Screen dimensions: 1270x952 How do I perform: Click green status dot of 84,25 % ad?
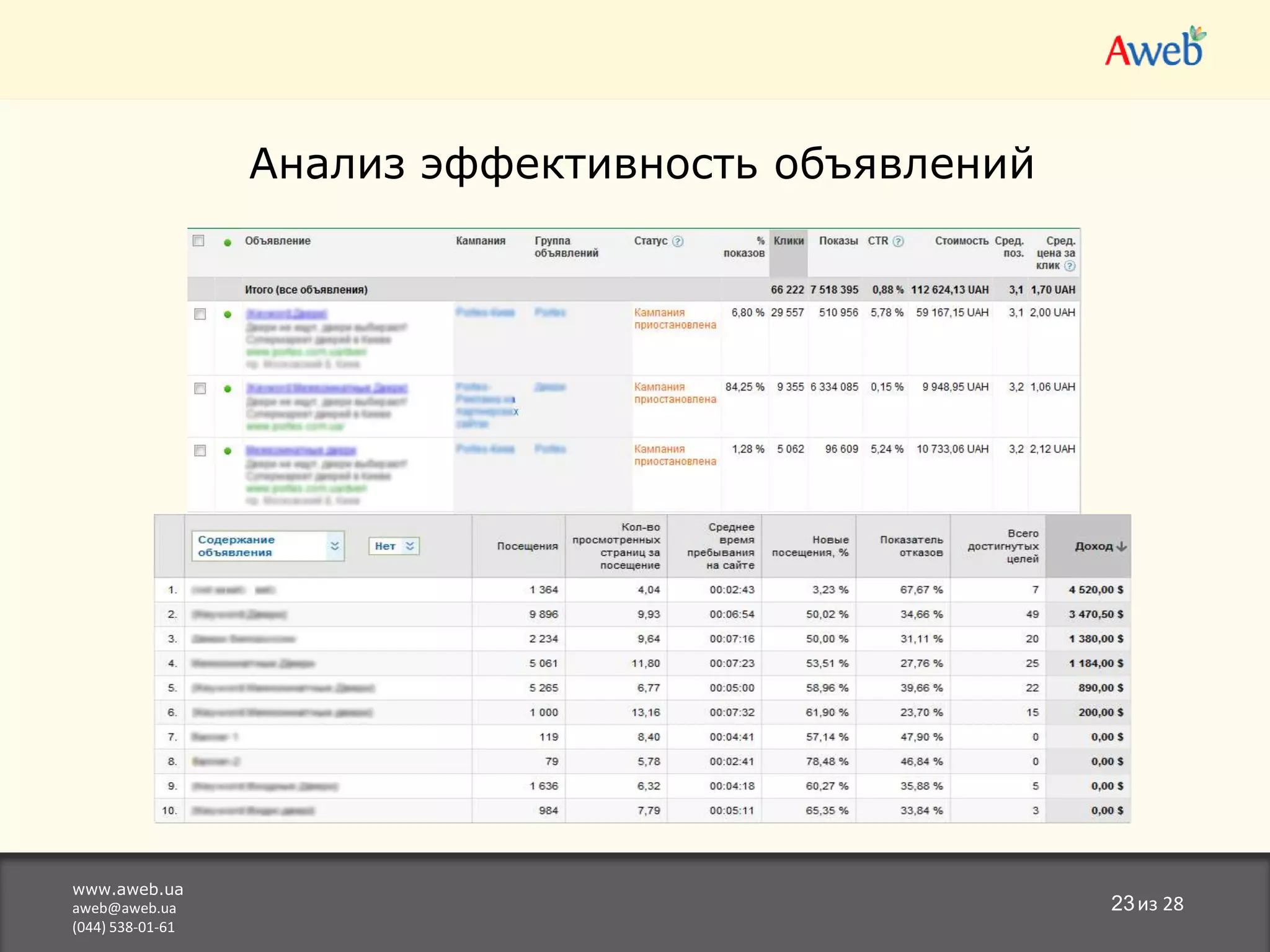click(228, 389)
